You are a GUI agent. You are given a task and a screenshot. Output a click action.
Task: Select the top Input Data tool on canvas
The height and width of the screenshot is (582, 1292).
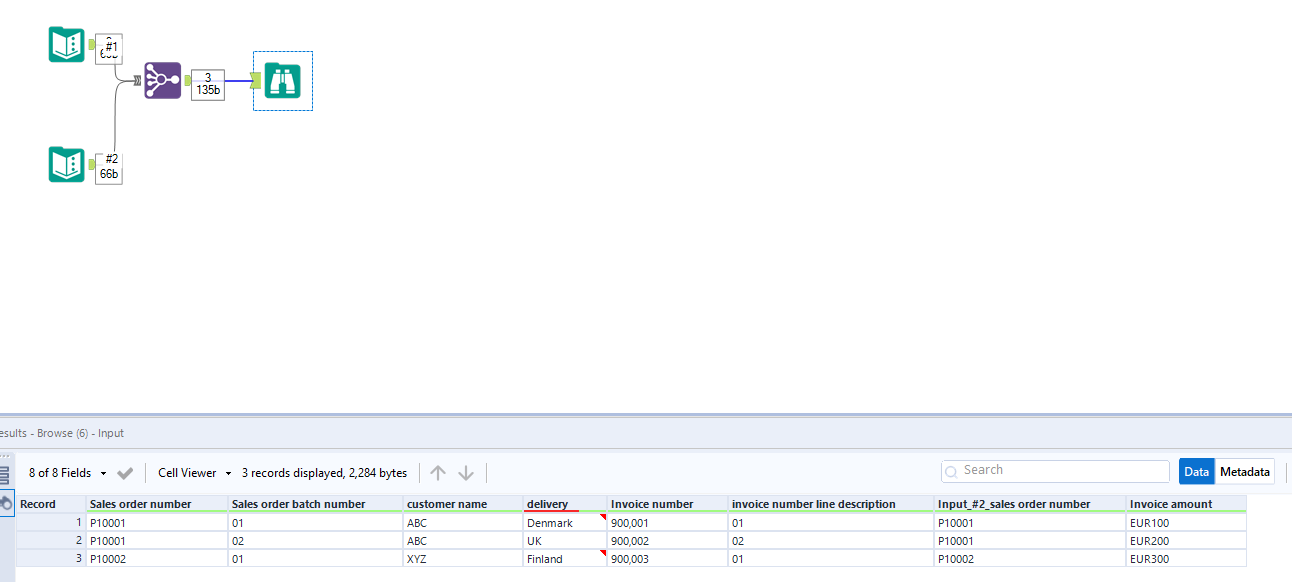coord(66,45)
